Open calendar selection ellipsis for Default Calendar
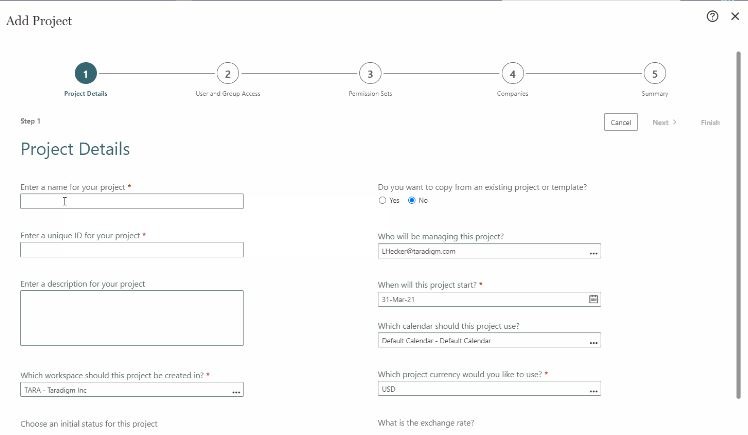 [x=593, y=342]
